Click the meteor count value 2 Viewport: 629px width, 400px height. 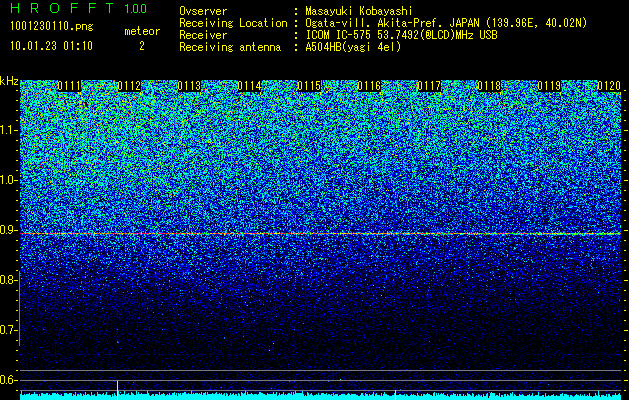click(142, 46)
